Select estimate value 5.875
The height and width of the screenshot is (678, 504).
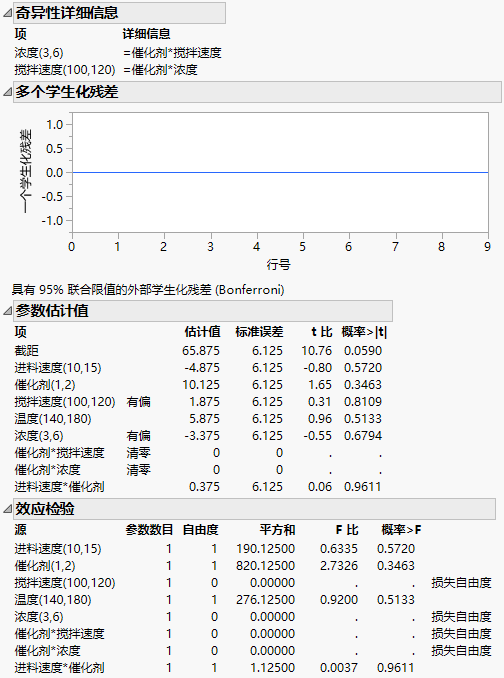[x=204, y=419]
